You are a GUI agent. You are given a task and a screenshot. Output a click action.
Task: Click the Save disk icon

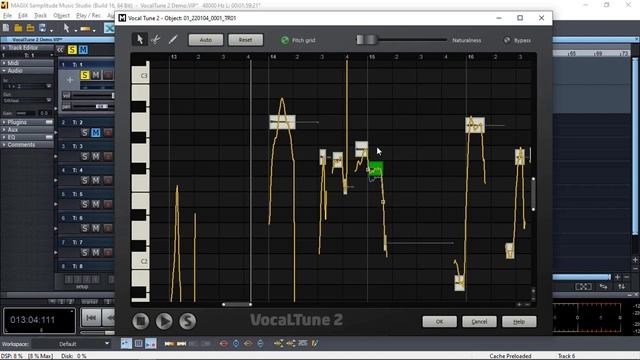click(x=42, y=28)
